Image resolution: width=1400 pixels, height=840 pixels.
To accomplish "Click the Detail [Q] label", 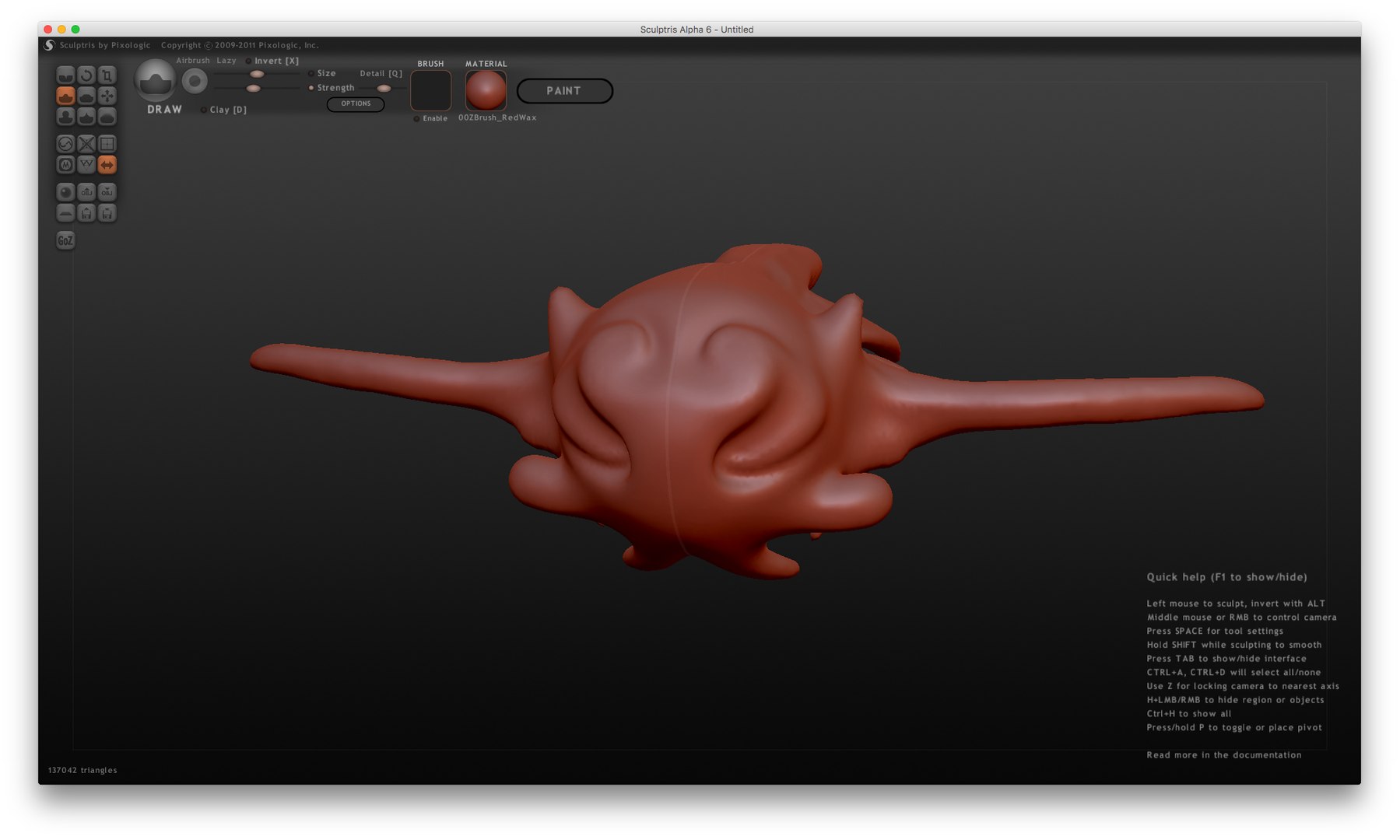I will point(381,73).
